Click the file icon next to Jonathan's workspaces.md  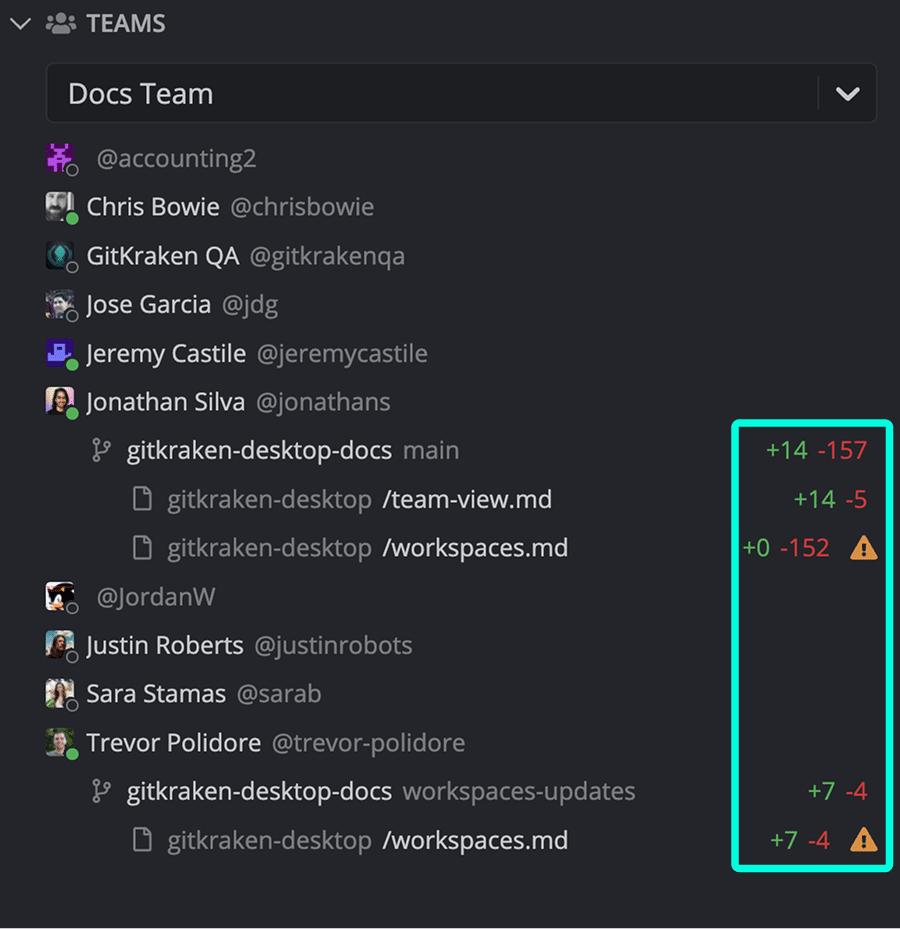pos(141,547)
